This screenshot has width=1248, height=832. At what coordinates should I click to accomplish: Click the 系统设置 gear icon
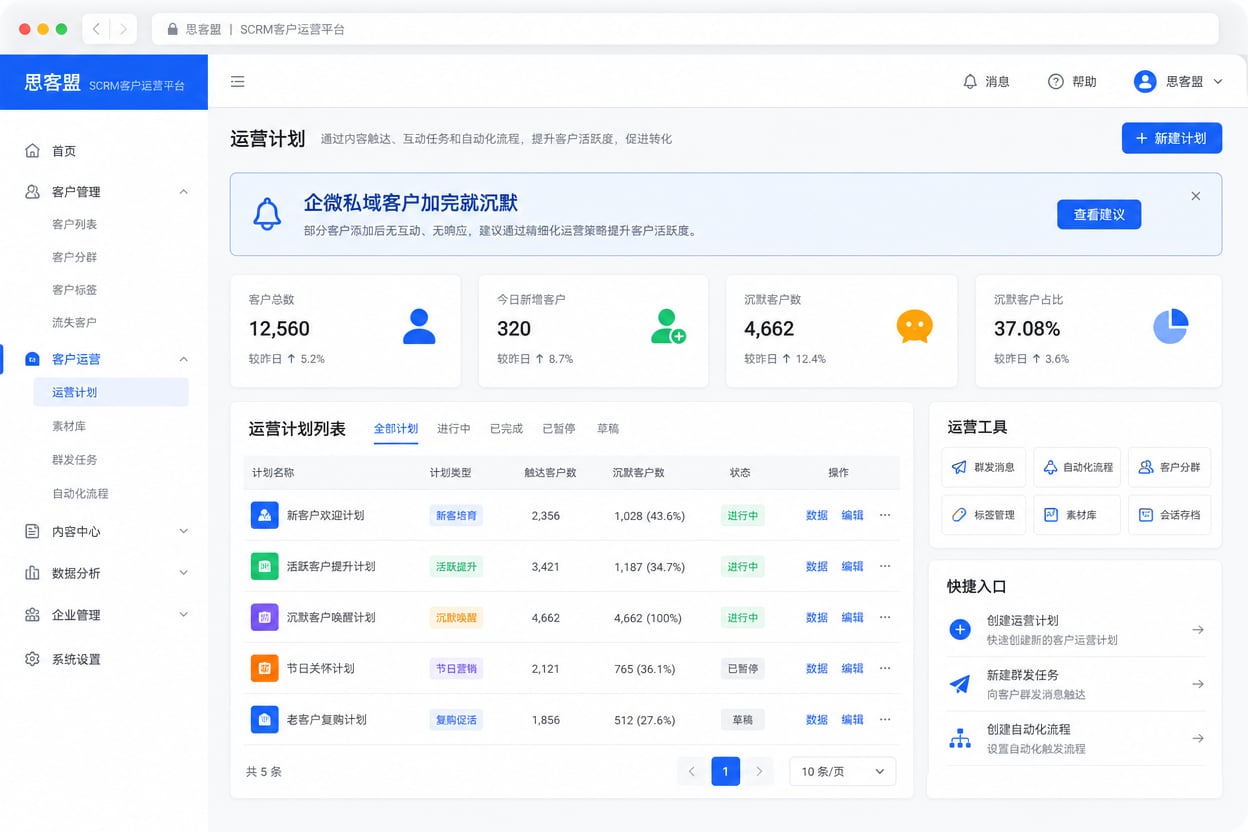pyautogui.click(x=32, y=659)
